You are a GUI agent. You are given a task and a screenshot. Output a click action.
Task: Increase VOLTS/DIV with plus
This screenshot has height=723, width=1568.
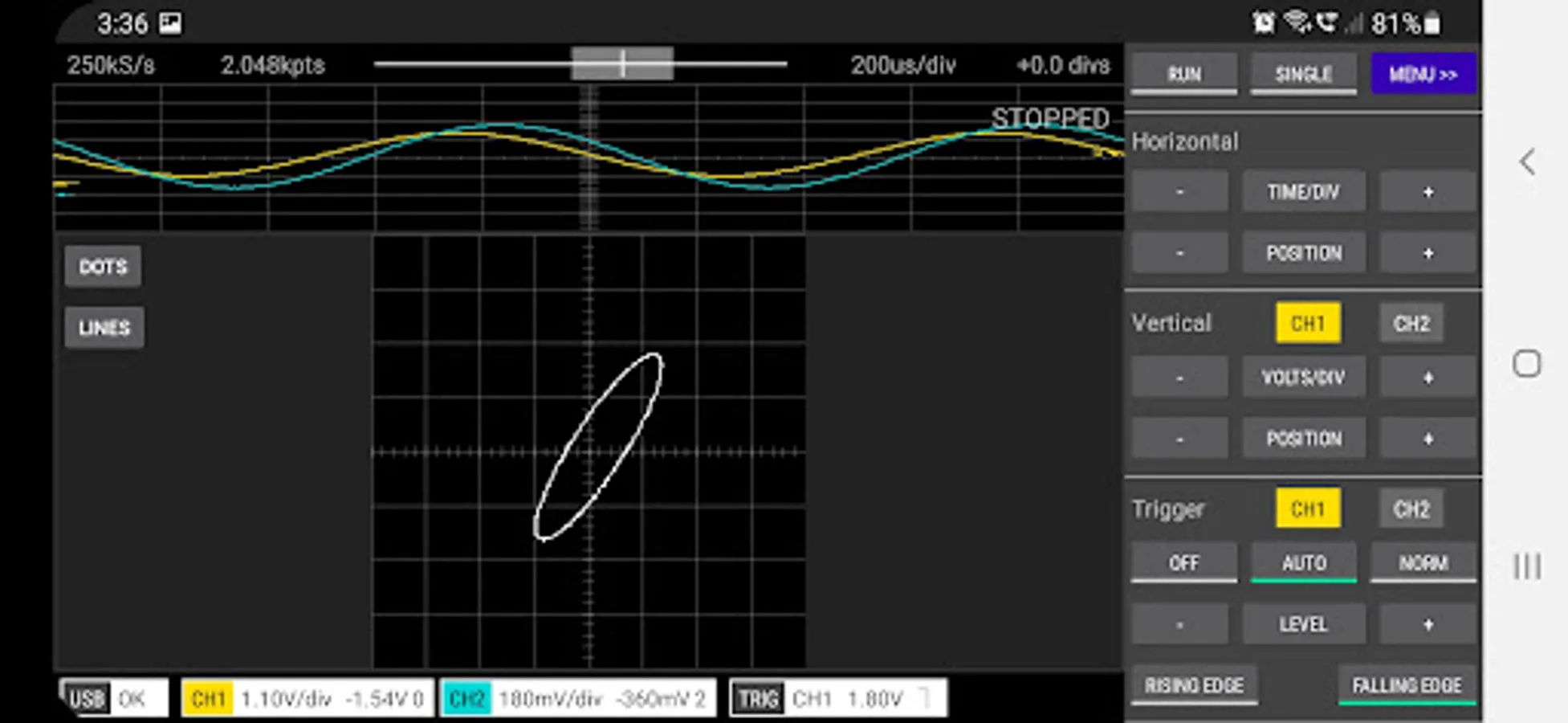click(x=1427, y=377)
